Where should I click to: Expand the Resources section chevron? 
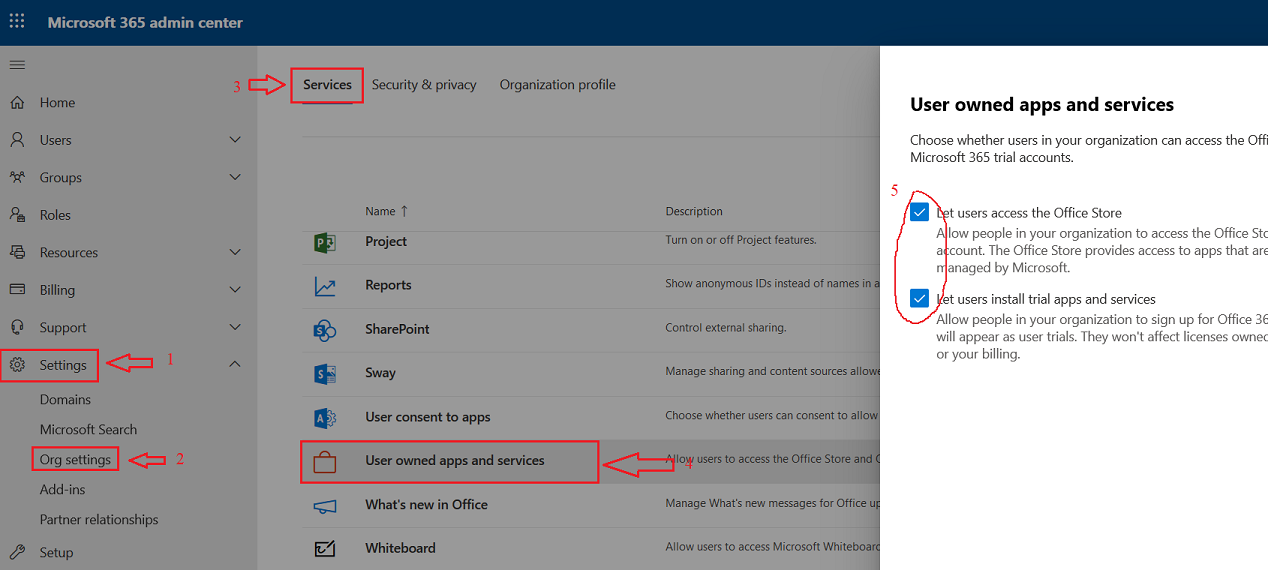pyautogui.click(x=235, y=252)
